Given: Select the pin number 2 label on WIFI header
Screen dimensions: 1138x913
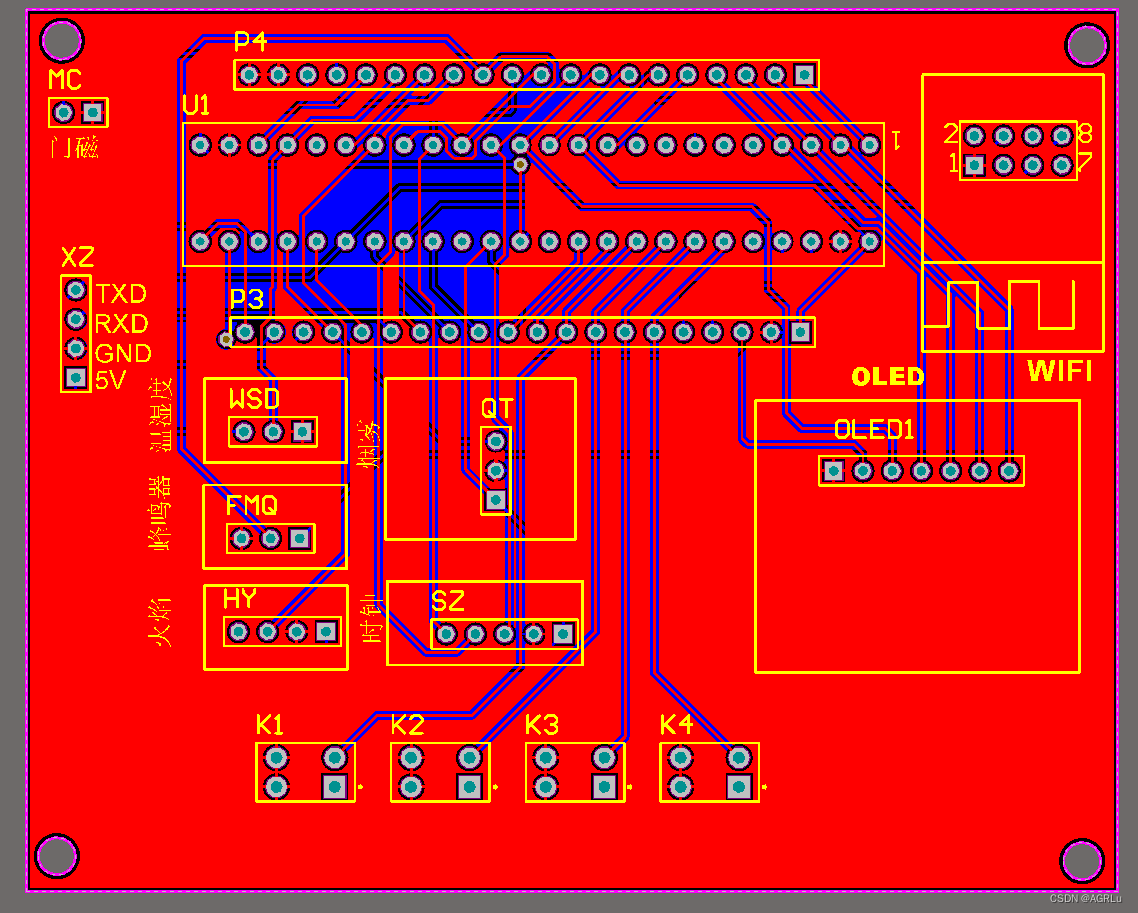Looking at the screenshot, I should click(x=951, y=134).
